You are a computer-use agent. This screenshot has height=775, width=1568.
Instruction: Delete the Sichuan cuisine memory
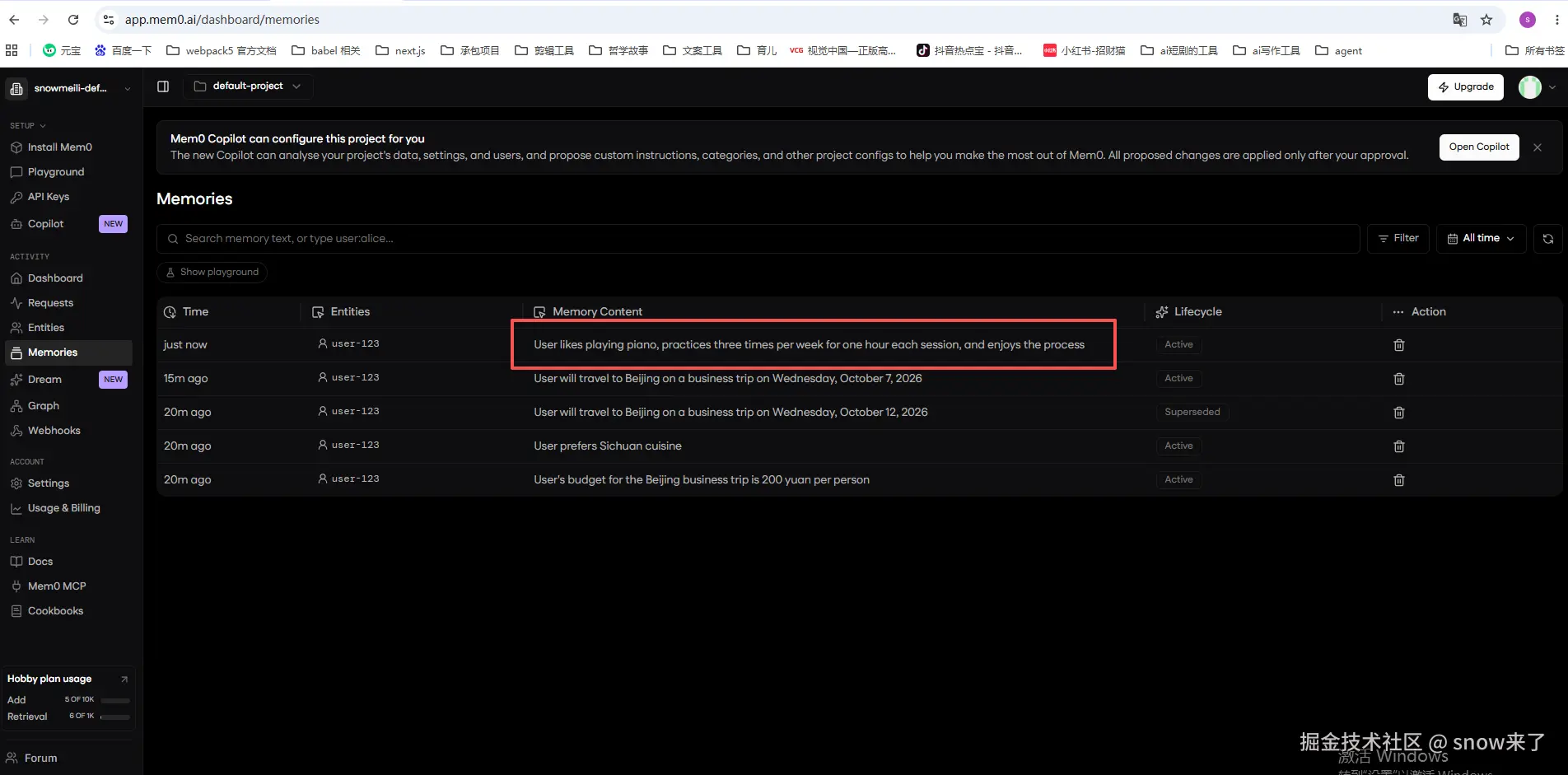1398,446
